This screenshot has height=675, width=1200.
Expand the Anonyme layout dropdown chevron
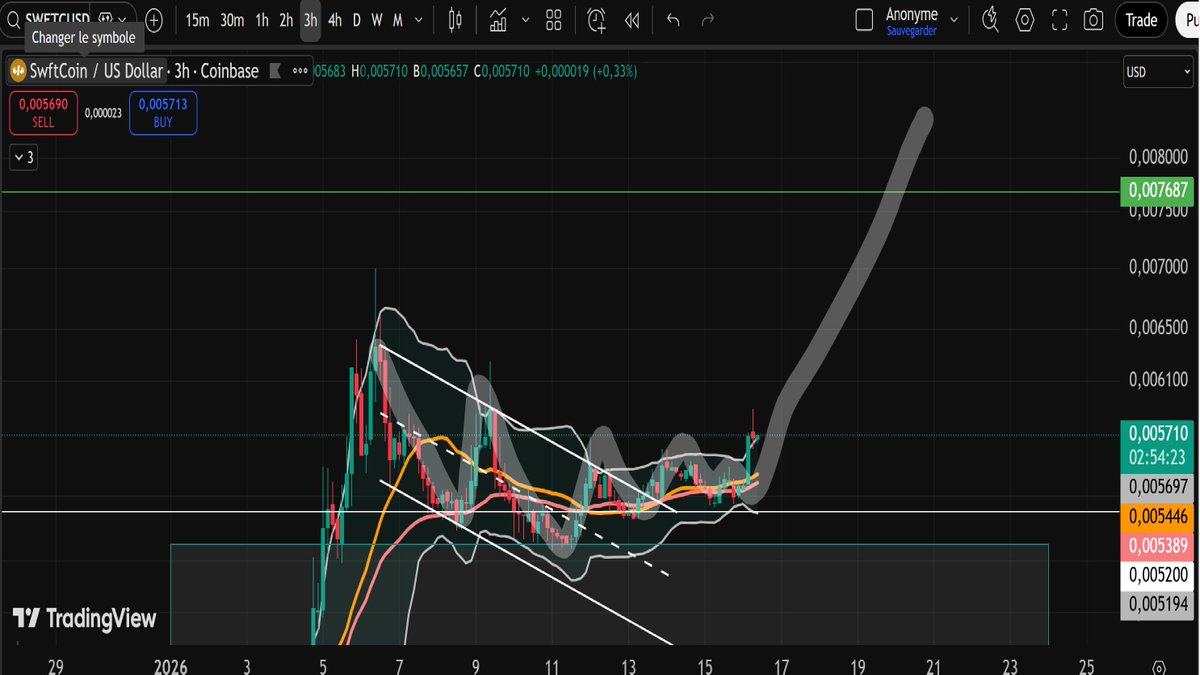pyautogui.click(x=954, y=20)
